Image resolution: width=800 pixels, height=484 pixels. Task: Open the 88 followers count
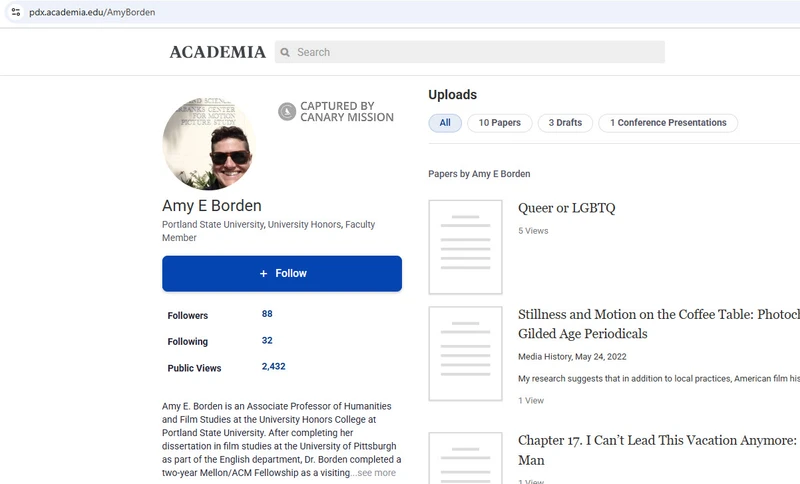tap(267, 314)
